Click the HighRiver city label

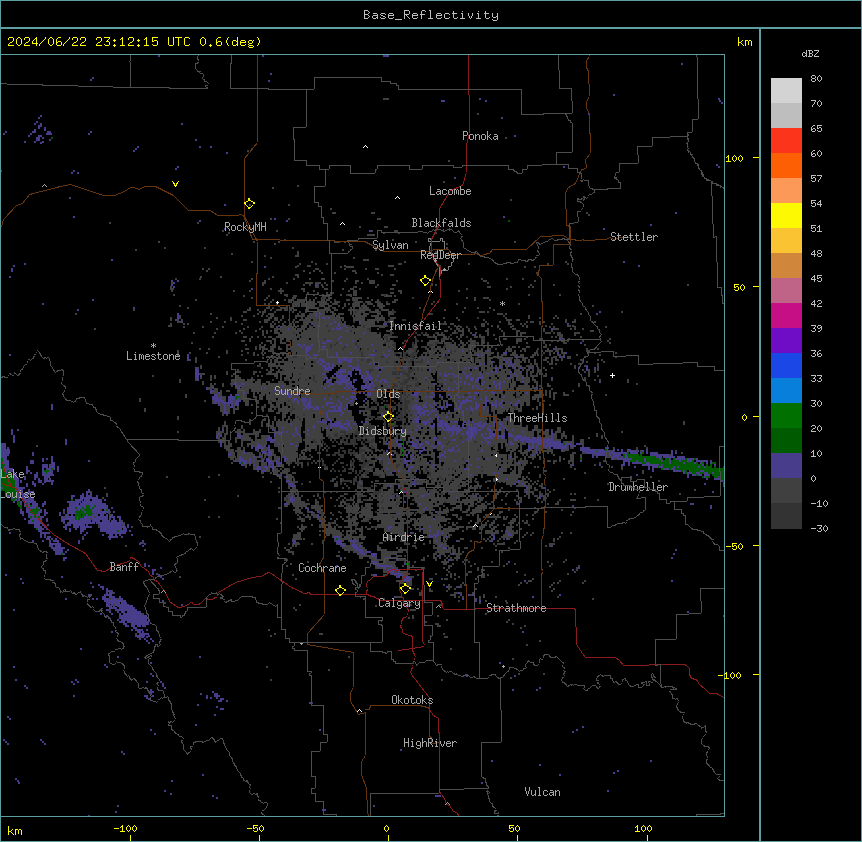pos(430,743)
